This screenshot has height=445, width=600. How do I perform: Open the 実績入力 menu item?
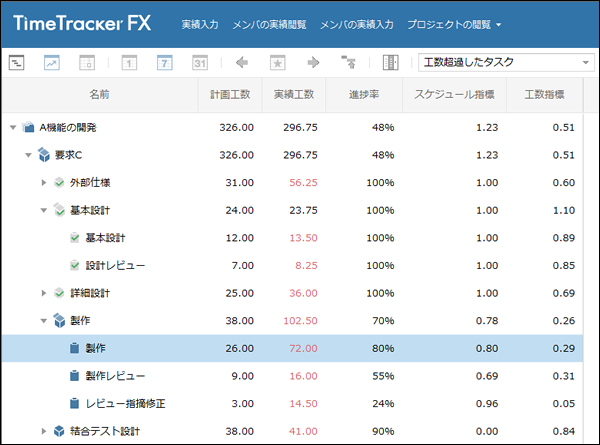(x=200, y=25)
